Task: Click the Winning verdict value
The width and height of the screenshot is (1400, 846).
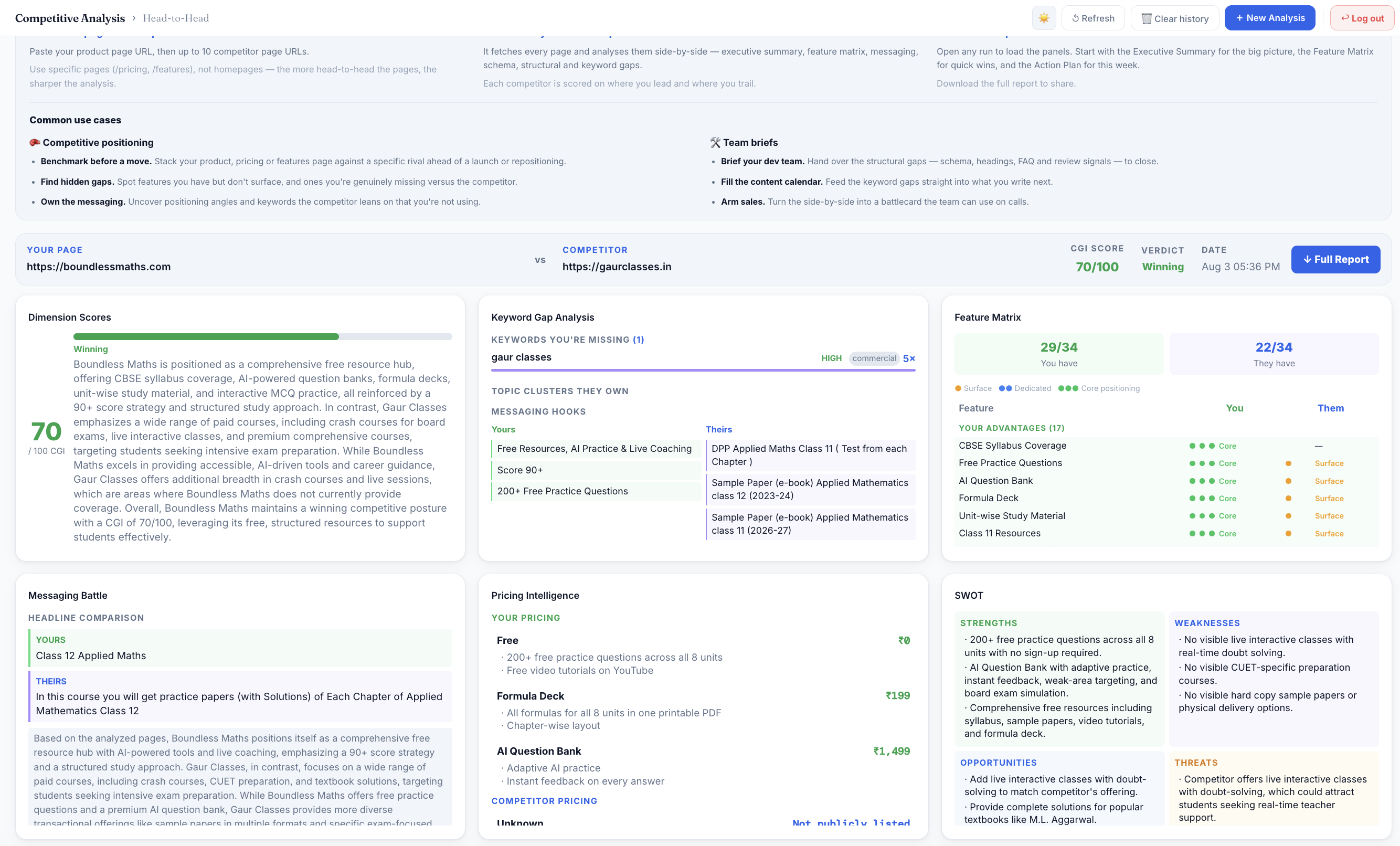Action: pos(1162,267)
